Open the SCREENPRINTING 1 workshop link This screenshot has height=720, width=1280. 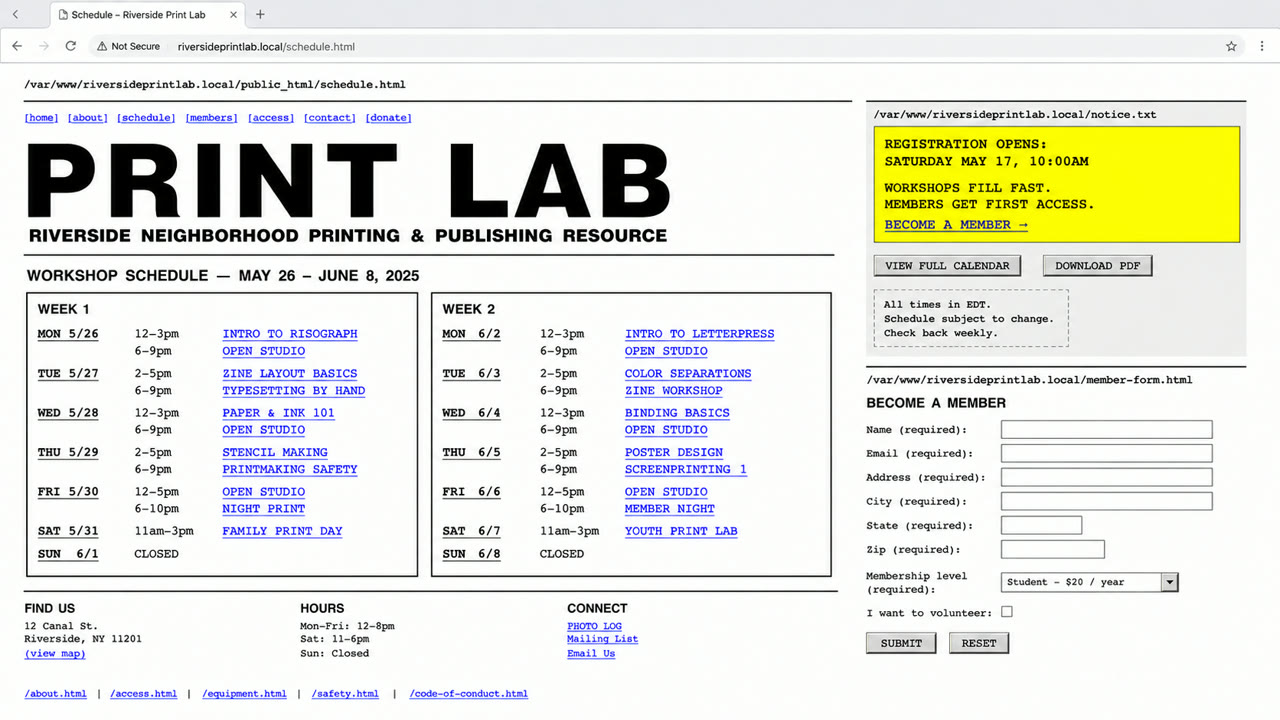tap(686, 470)
